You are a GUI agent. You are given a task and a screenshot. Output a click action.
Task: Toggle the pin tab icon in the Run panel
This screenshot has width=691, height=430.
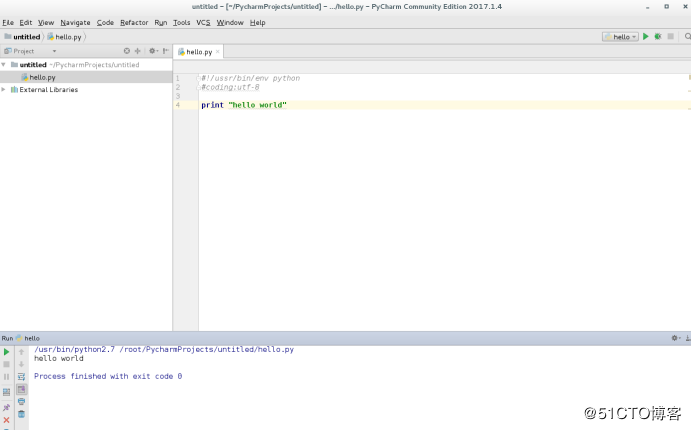7,408
